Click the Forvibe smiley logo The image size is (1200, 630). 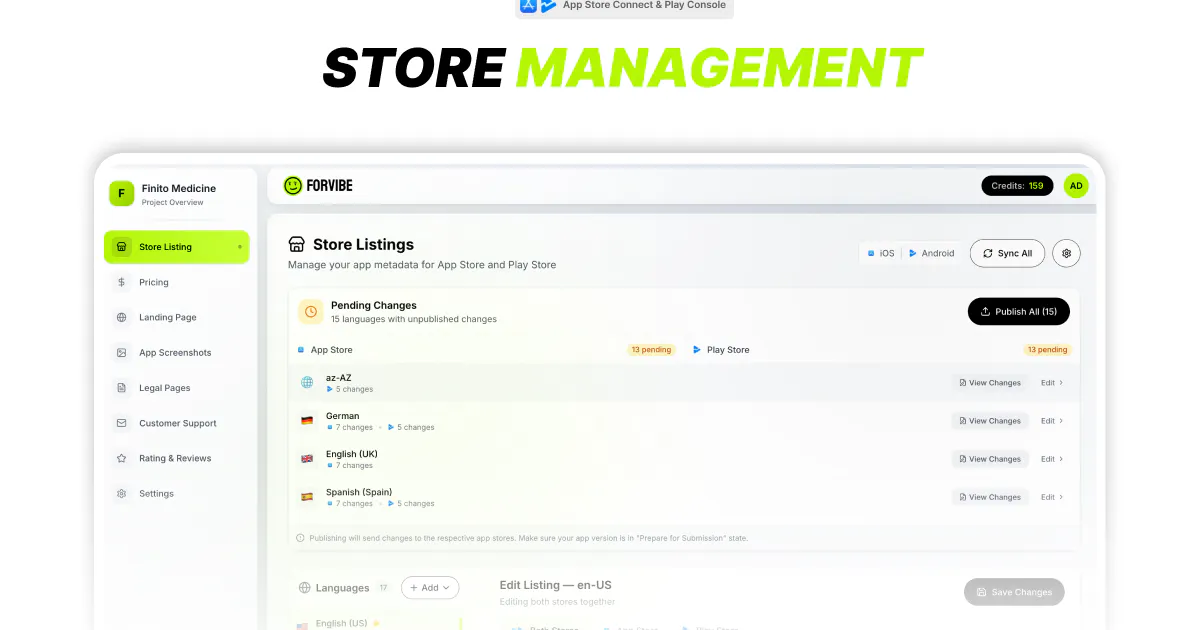pyautogui.click(x=293, y=186)
